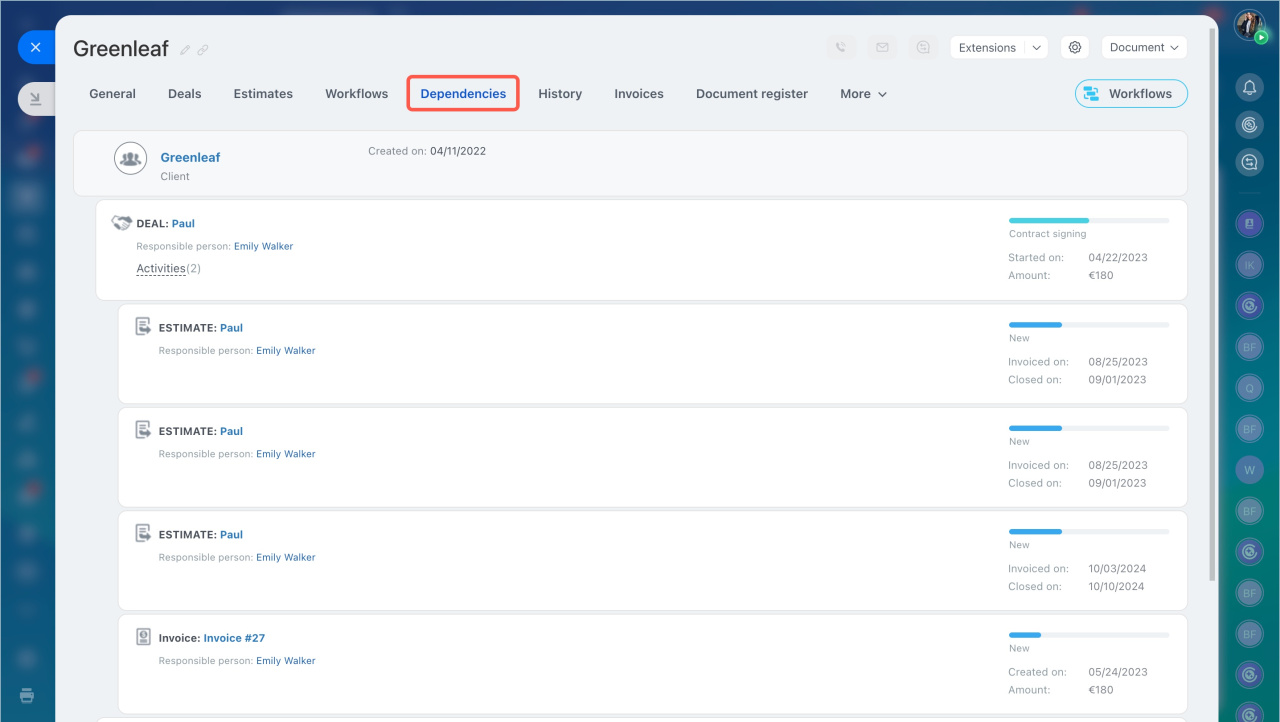Click the deal start date 04/22/2023
This screenshot has height=722, width=1280.
pyautogui.click(x=1118, y=257)
